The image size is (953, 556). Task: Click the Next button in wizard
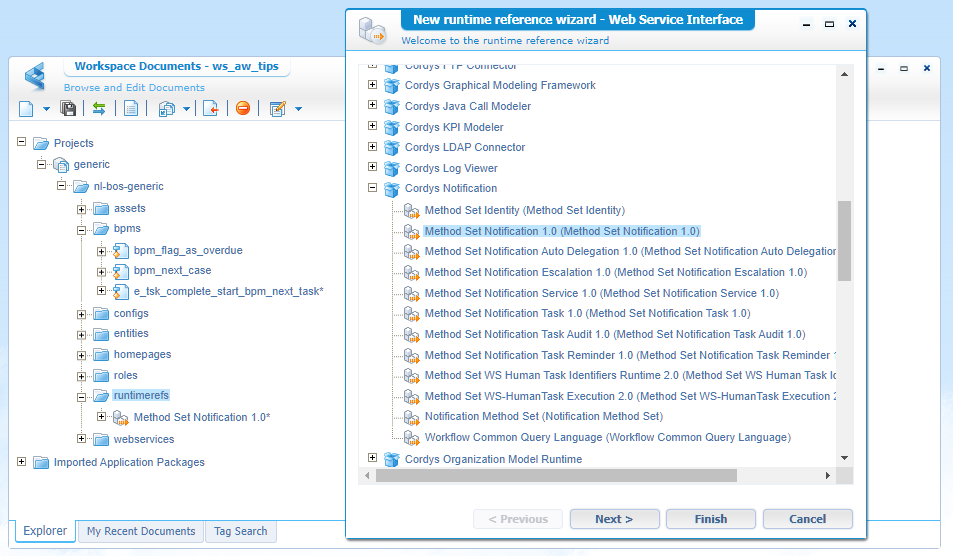point(614,519)
